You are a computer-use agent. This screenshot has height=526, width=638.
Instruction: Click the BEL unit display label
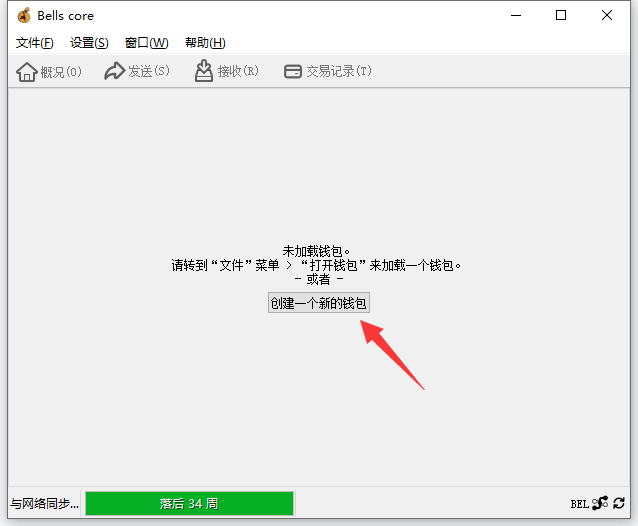tap(579, 504)
